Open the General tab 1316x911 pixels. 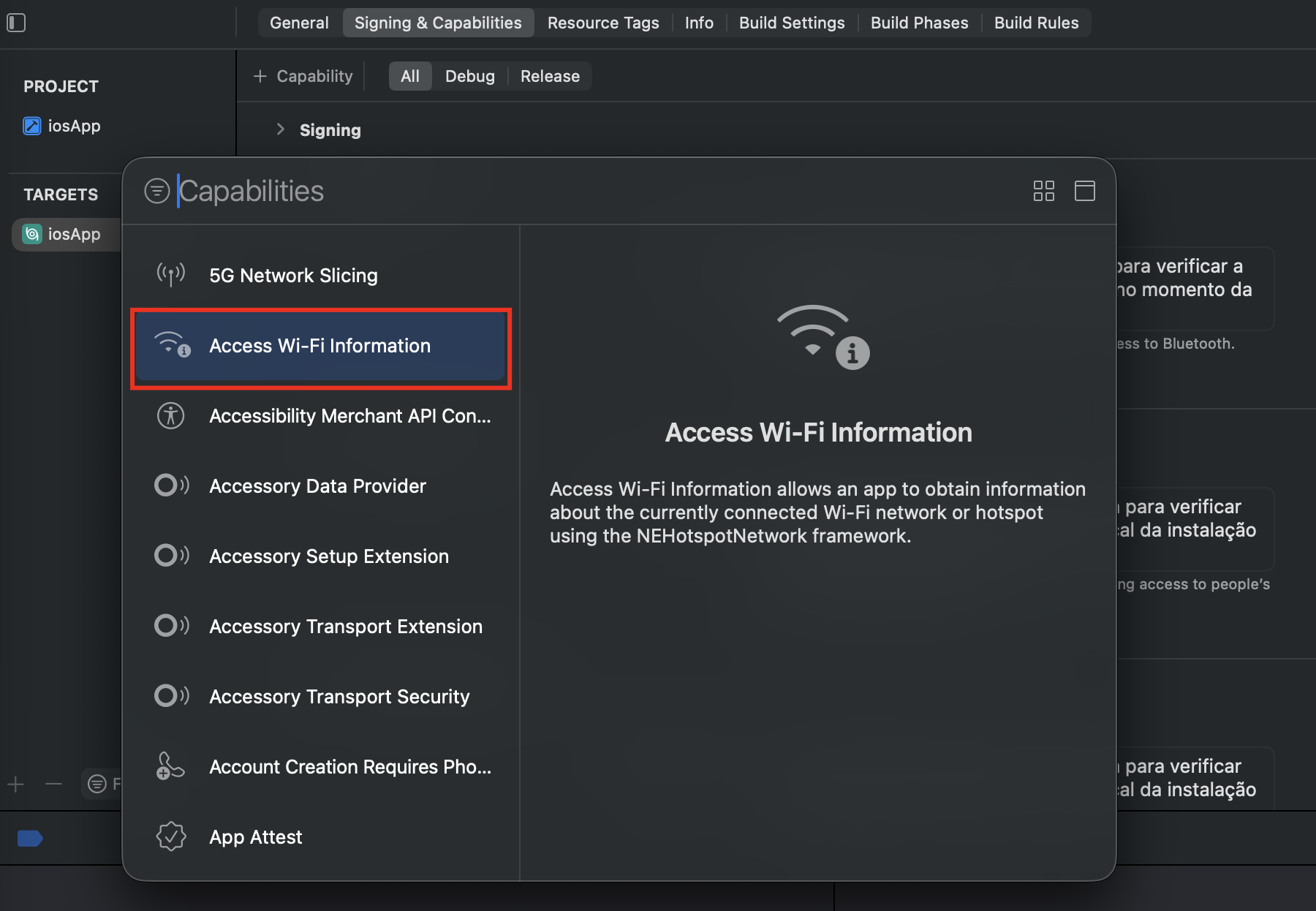click(x=299, y=23)
